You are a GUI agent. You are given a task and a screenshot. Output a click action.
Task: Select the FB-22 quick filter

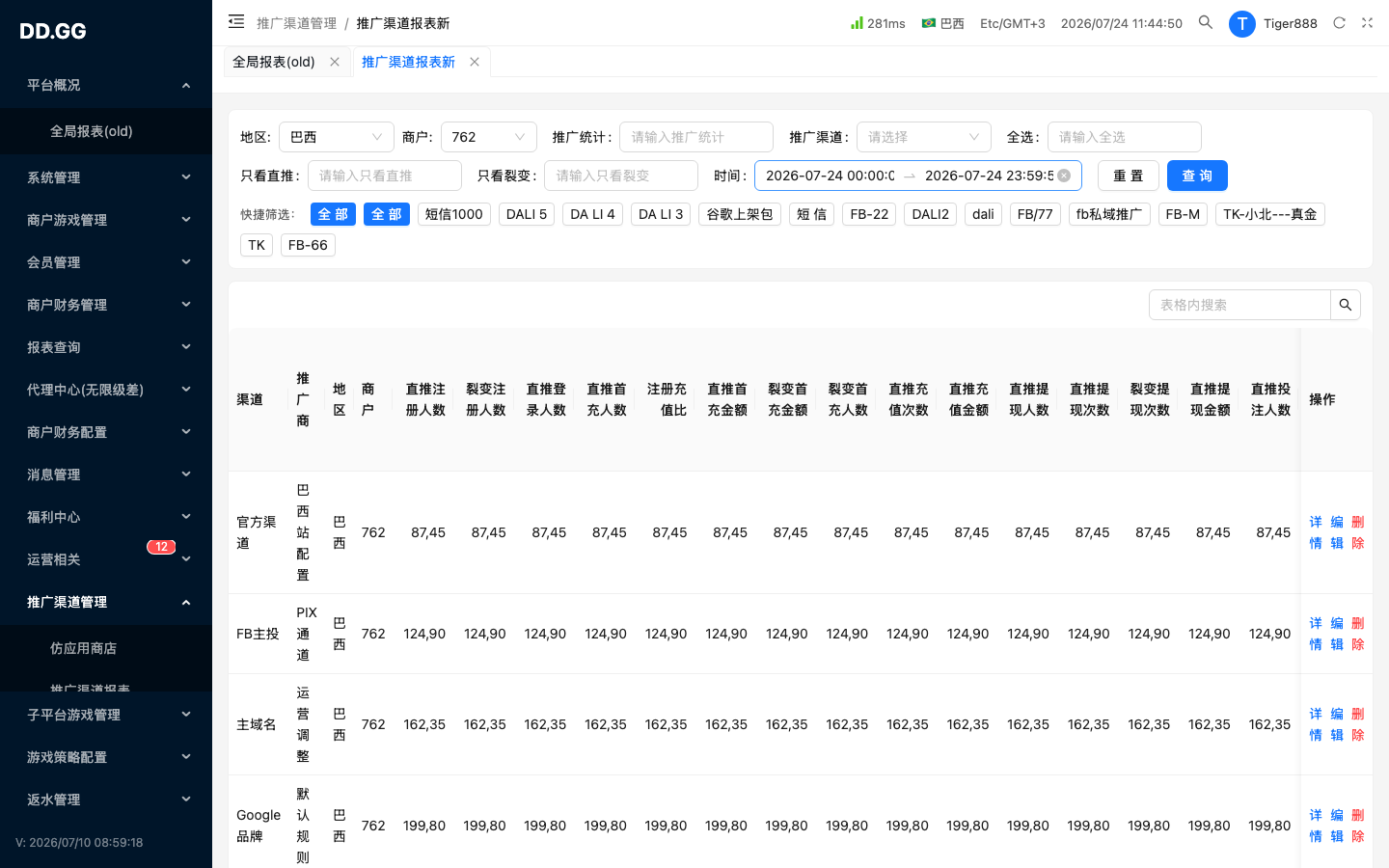(x=869, y=214)
